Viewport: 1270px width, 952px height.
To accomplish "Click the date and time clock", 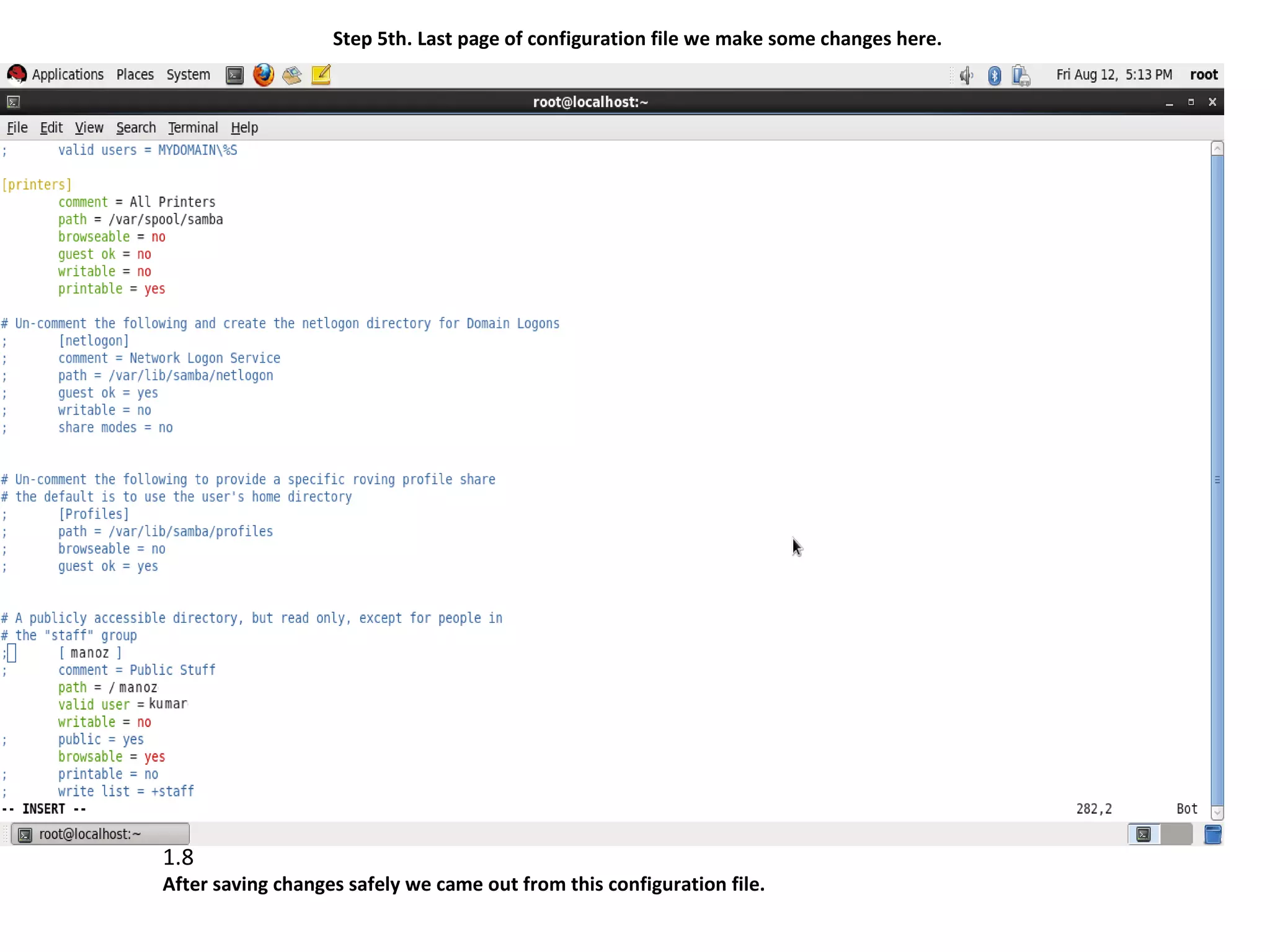I will (x=1114, y=75).
